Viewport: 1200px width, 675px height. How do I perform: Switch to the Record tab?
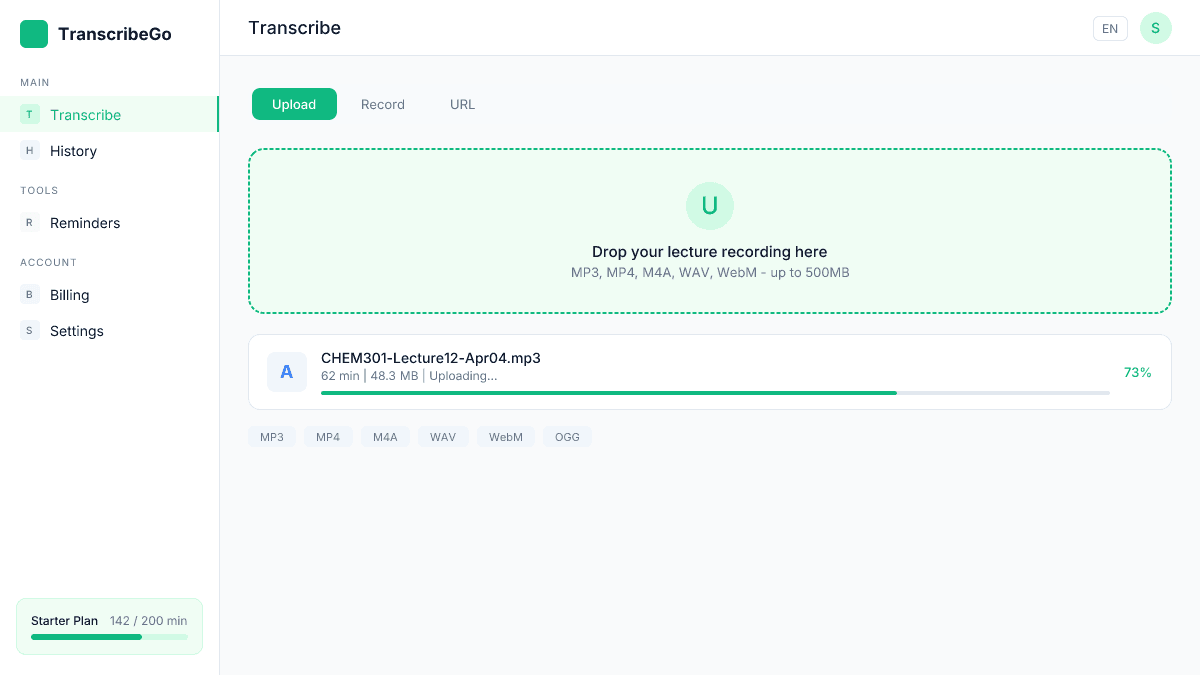tap(383, 104)
